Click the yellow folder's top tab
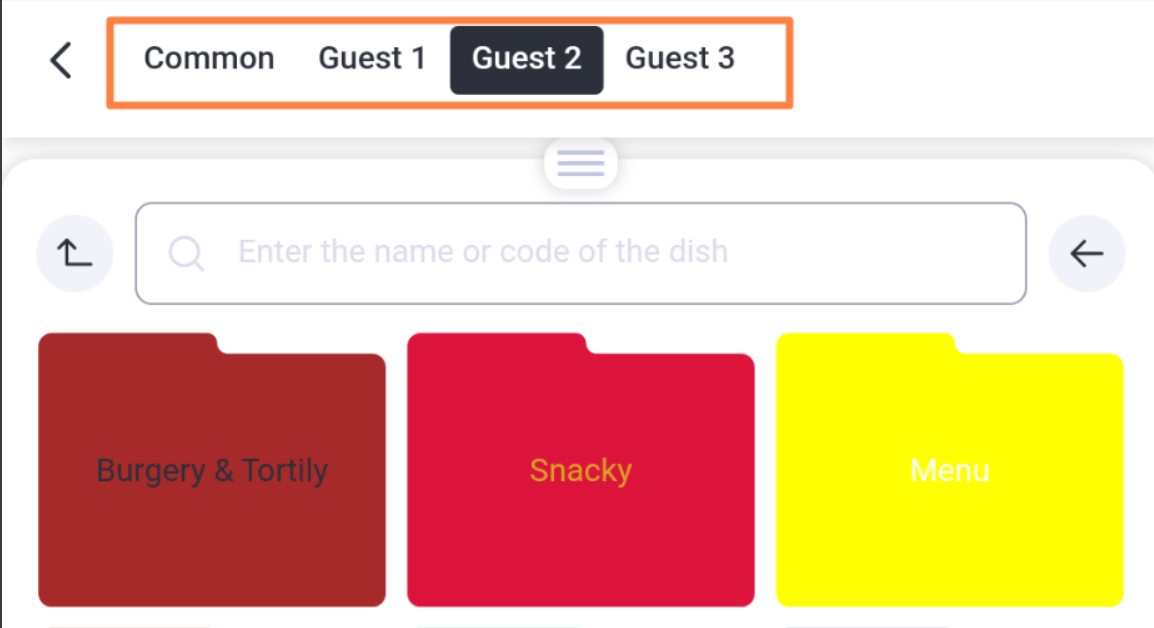This screenshot has height=628, width=1154. (x=866, y=344)
